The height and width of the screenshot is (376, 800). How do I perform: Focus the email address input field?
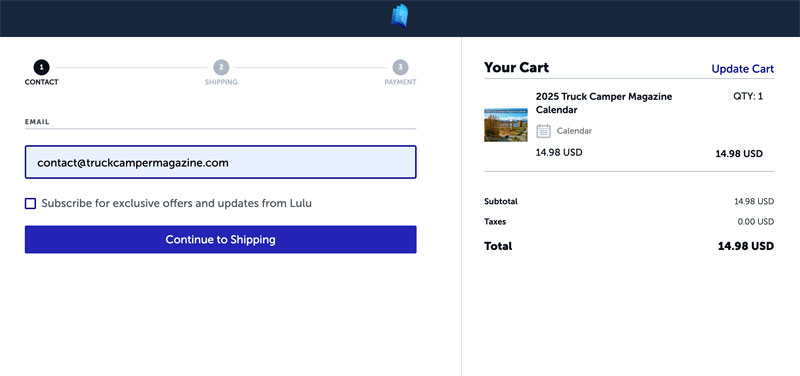(x=220, y=162)
